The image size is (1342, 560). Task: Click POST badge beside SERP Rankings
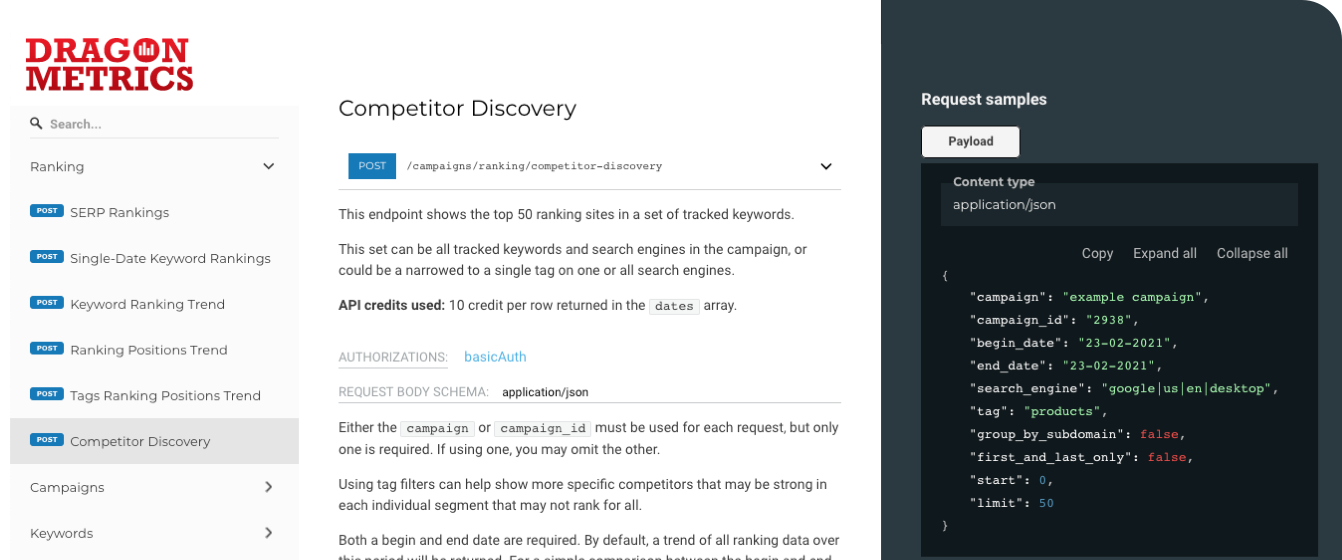(x=47, y=211)
